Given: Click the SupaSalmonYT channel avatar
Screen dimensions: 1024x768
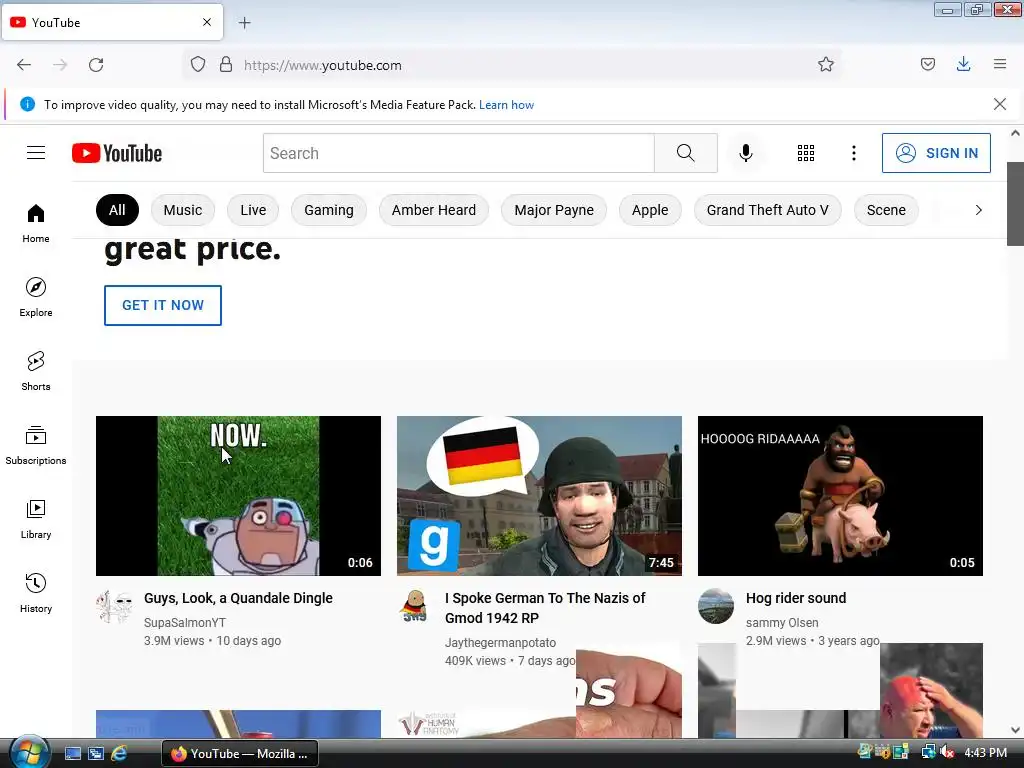Looking at the screenshot, I should (114, 607).
